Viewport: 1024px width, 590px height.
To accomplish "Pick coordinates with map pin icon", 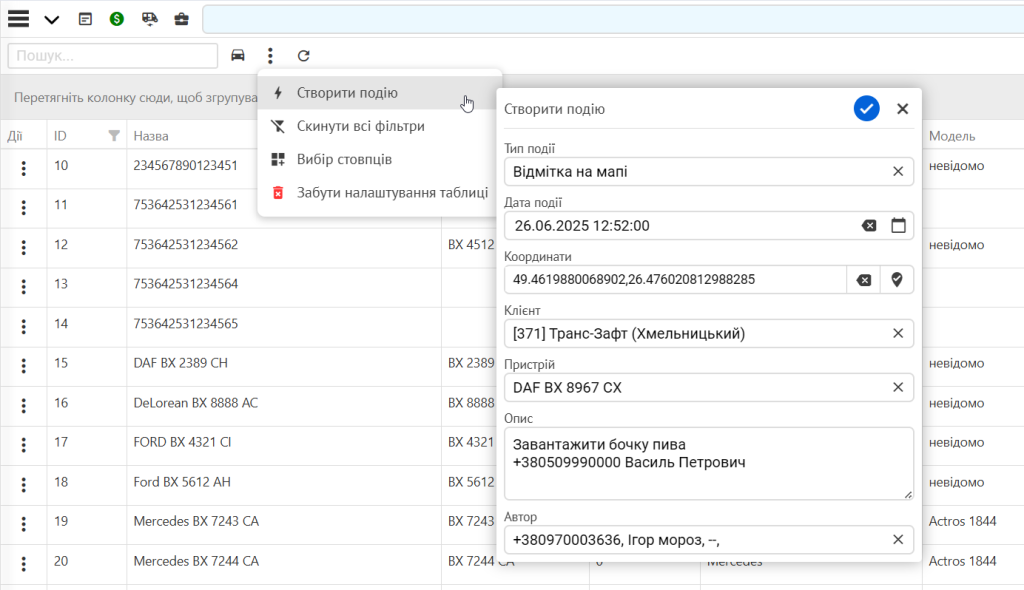I will point(897,280).
